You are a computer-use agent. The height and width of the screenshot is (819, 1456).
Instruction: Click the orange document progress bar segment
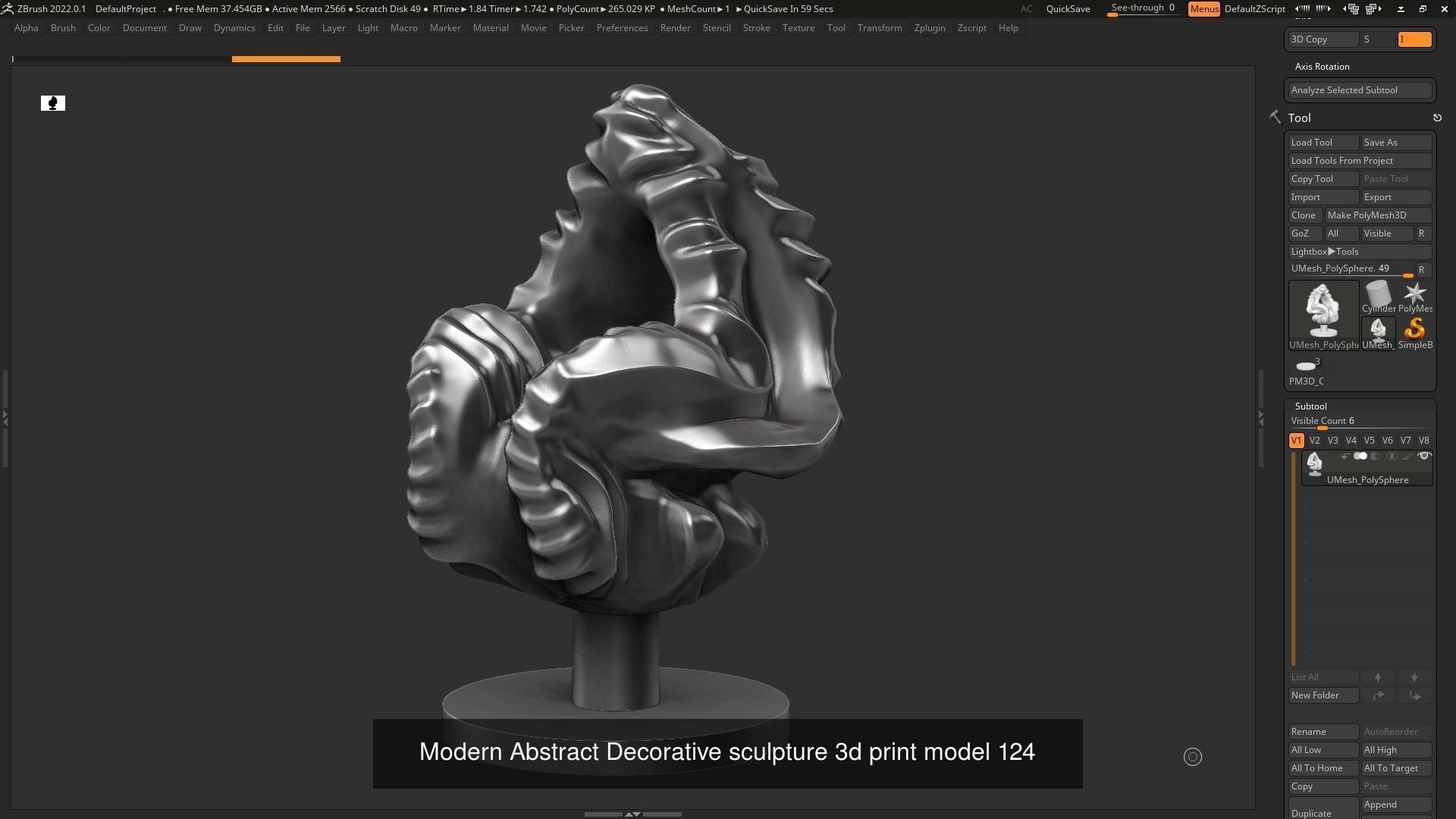(286, 58)
